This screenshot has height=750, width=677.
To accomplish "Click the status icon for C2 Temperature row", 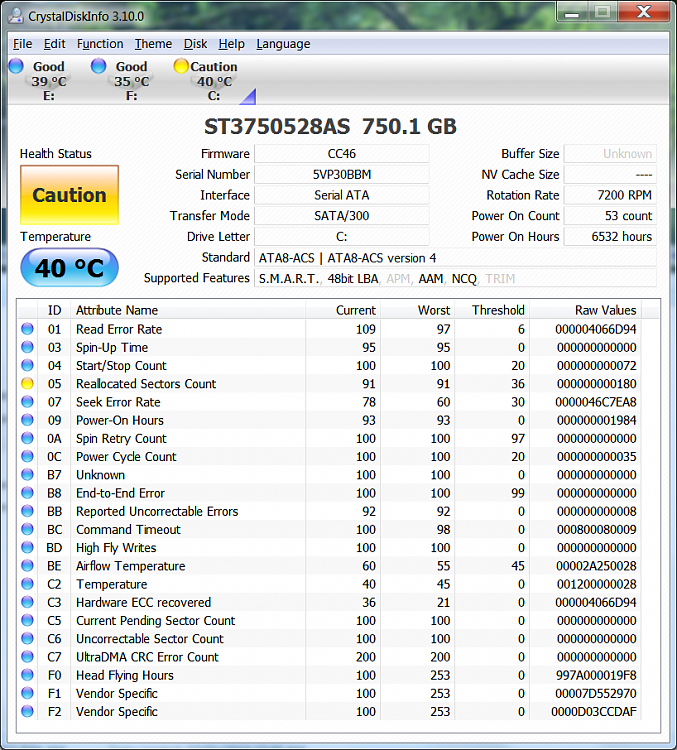I will tap(27, 584).
